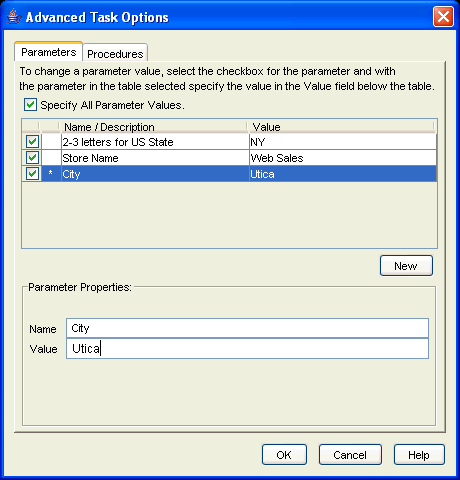Viewport: 460px width, 480px height.
Task: Close the Advanced Task Options dialog
Action: point(443,16)
